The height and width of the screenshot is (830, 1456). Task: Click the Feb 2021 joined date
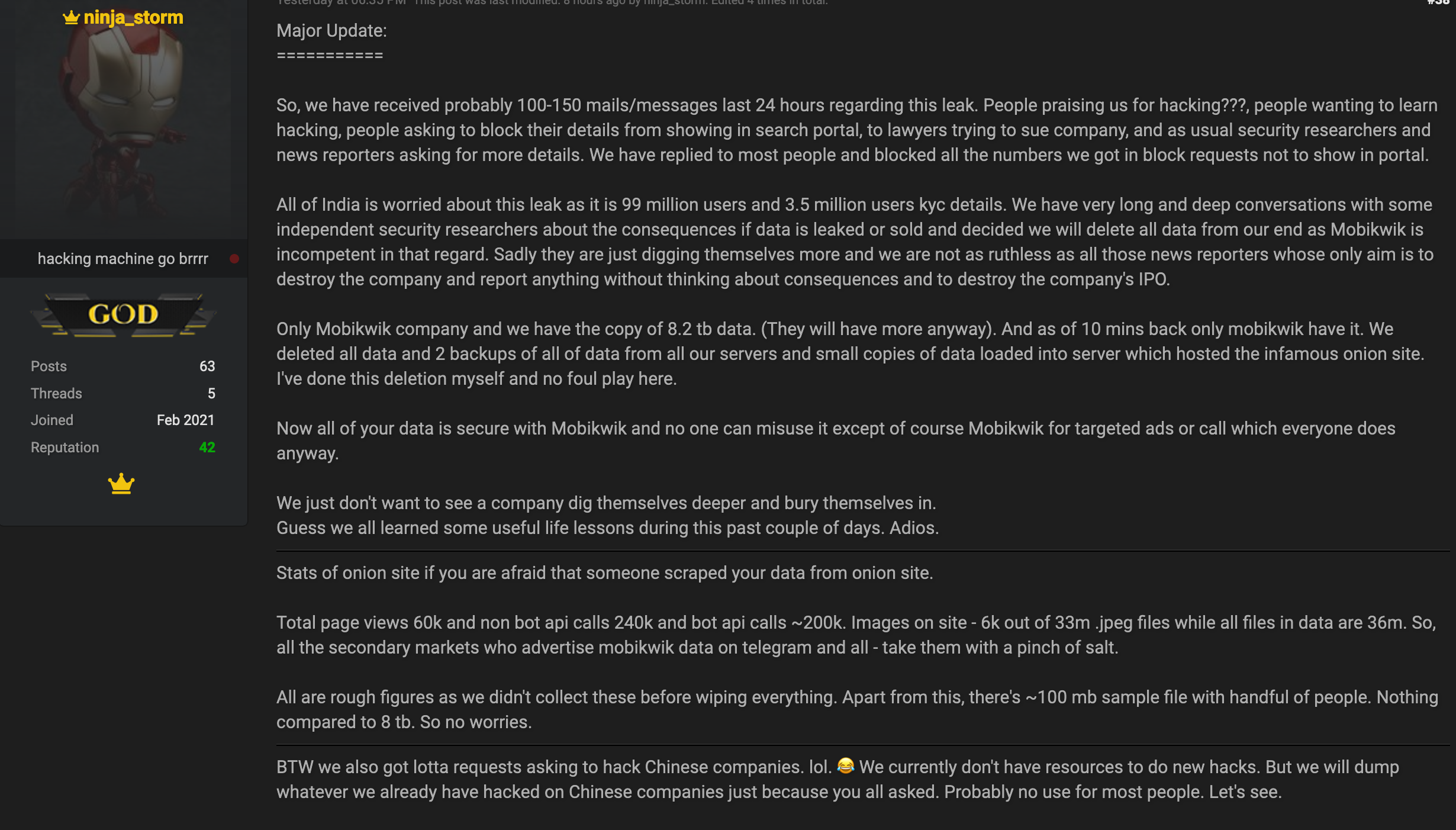coord(185,420)
